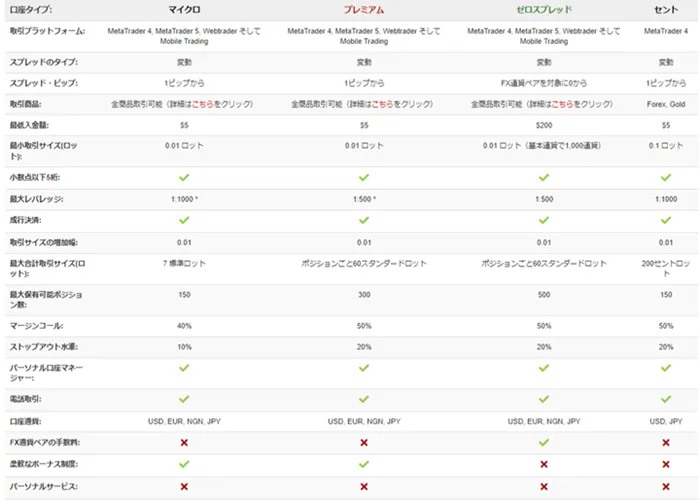Viewport: 700px width, 502px height.
Task: Click the red X for FX通貨ペアの手数料 under セント
Action: click(x=666, y=443)
